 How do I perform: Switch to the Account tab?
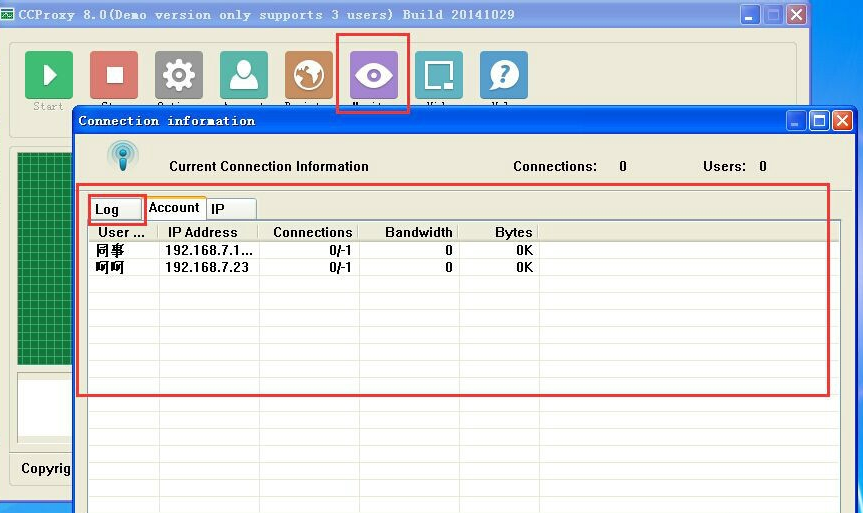tap(174, 208)
